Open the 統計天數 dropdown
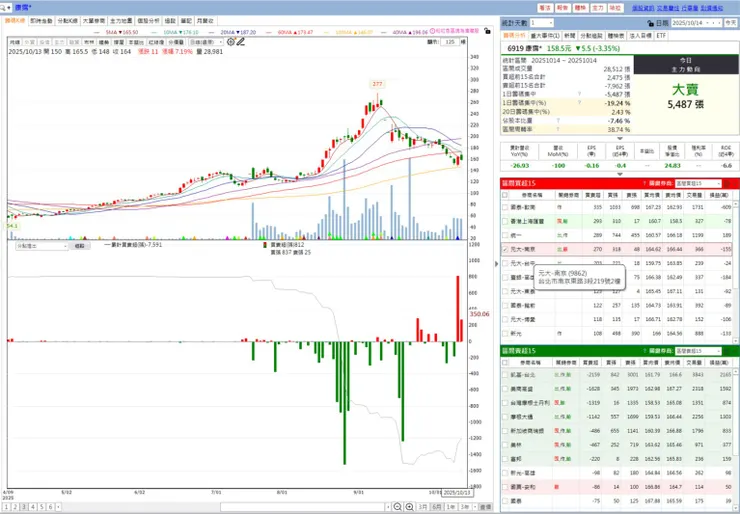The height and width of the screenshot is (514, 740). coord(541,23)
